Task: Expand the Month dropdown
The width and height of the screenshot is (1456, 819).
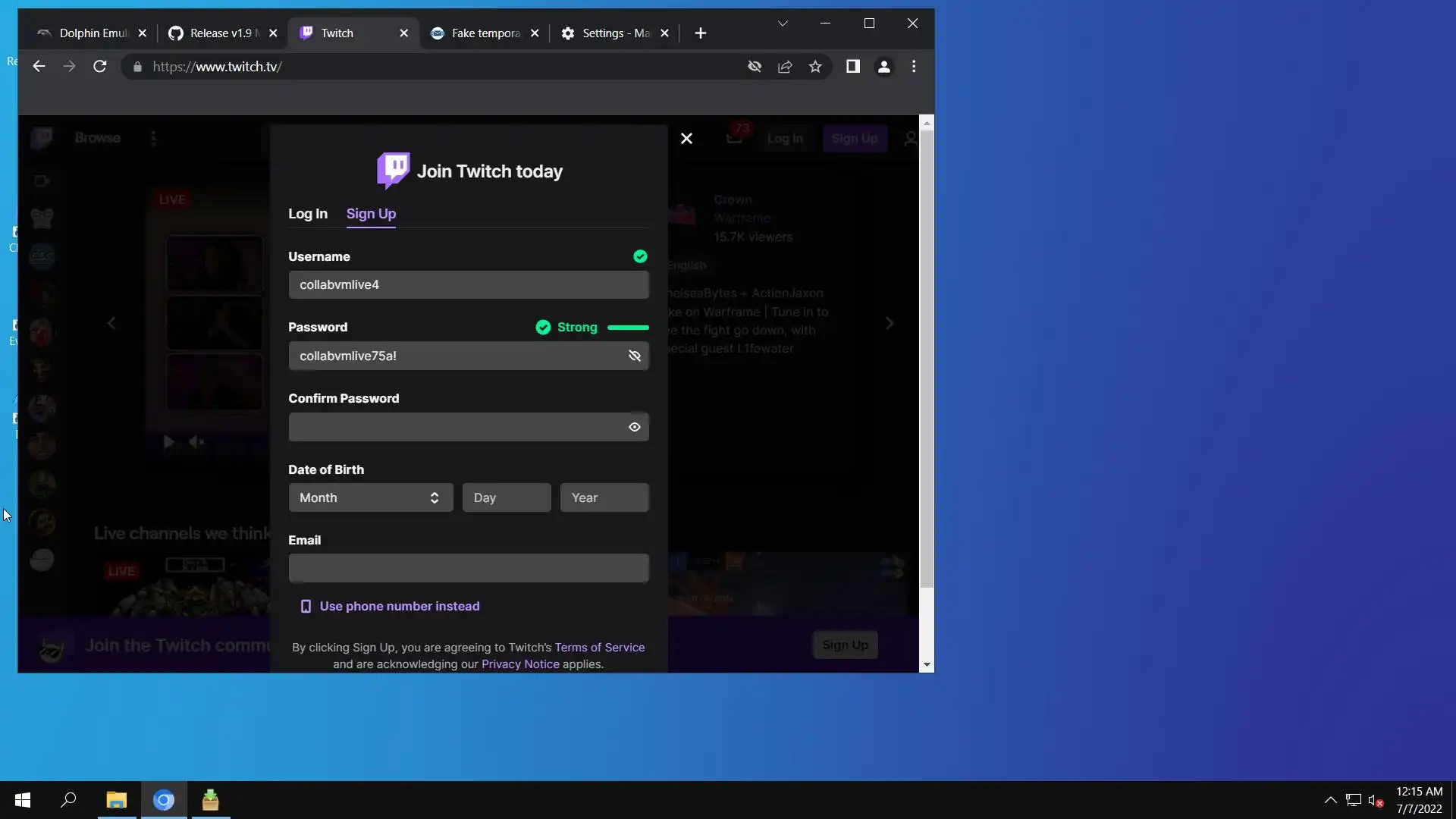Action: [x=370, y=497]
